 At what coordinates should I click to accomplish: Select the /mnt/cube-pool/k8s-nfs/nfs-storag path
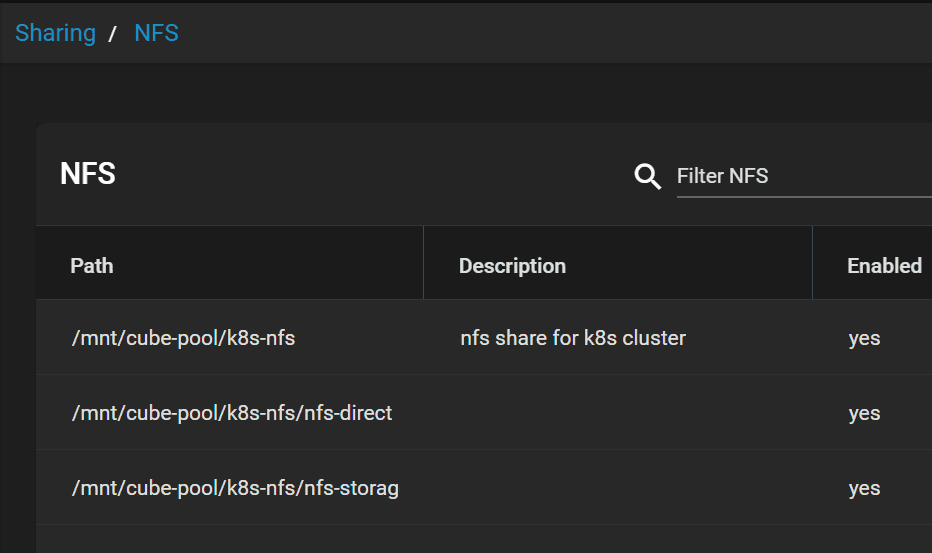point(235,488)
